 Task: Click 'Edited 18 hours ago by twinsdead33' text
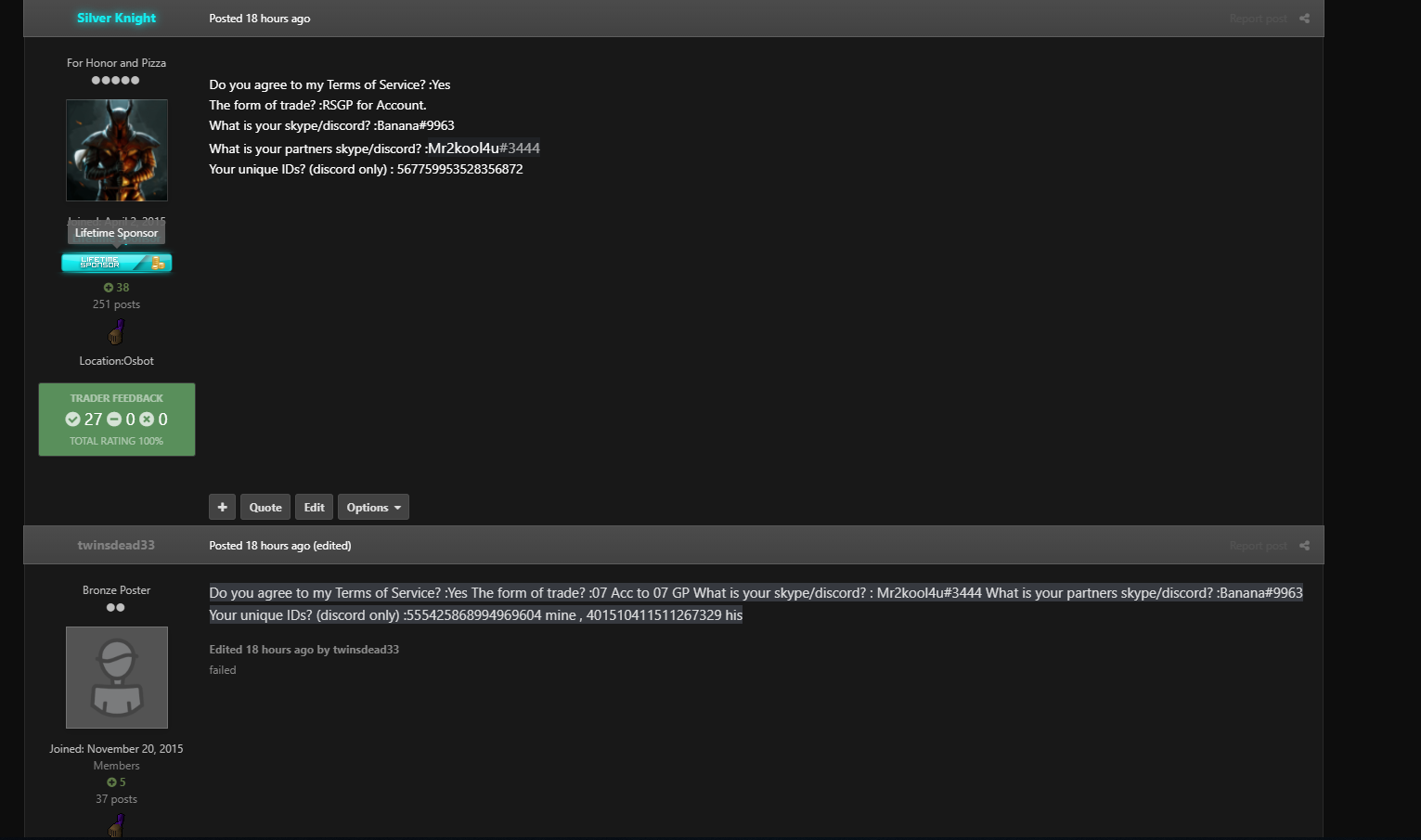pyautogui.click(x=304, y=650)
